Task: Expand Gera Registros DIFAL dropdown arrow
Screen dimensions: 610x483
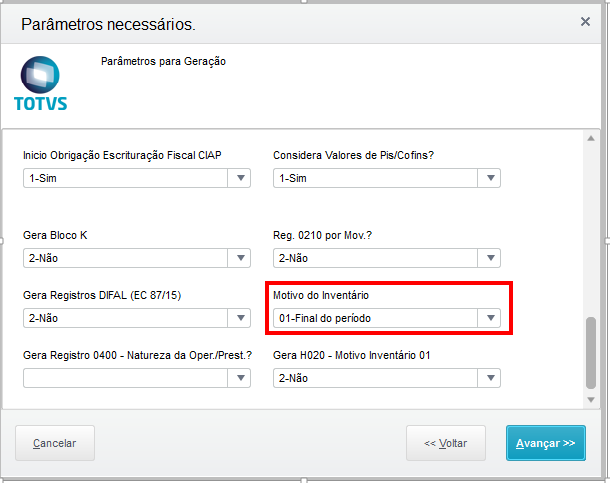Action: click(x=241, y=318)
